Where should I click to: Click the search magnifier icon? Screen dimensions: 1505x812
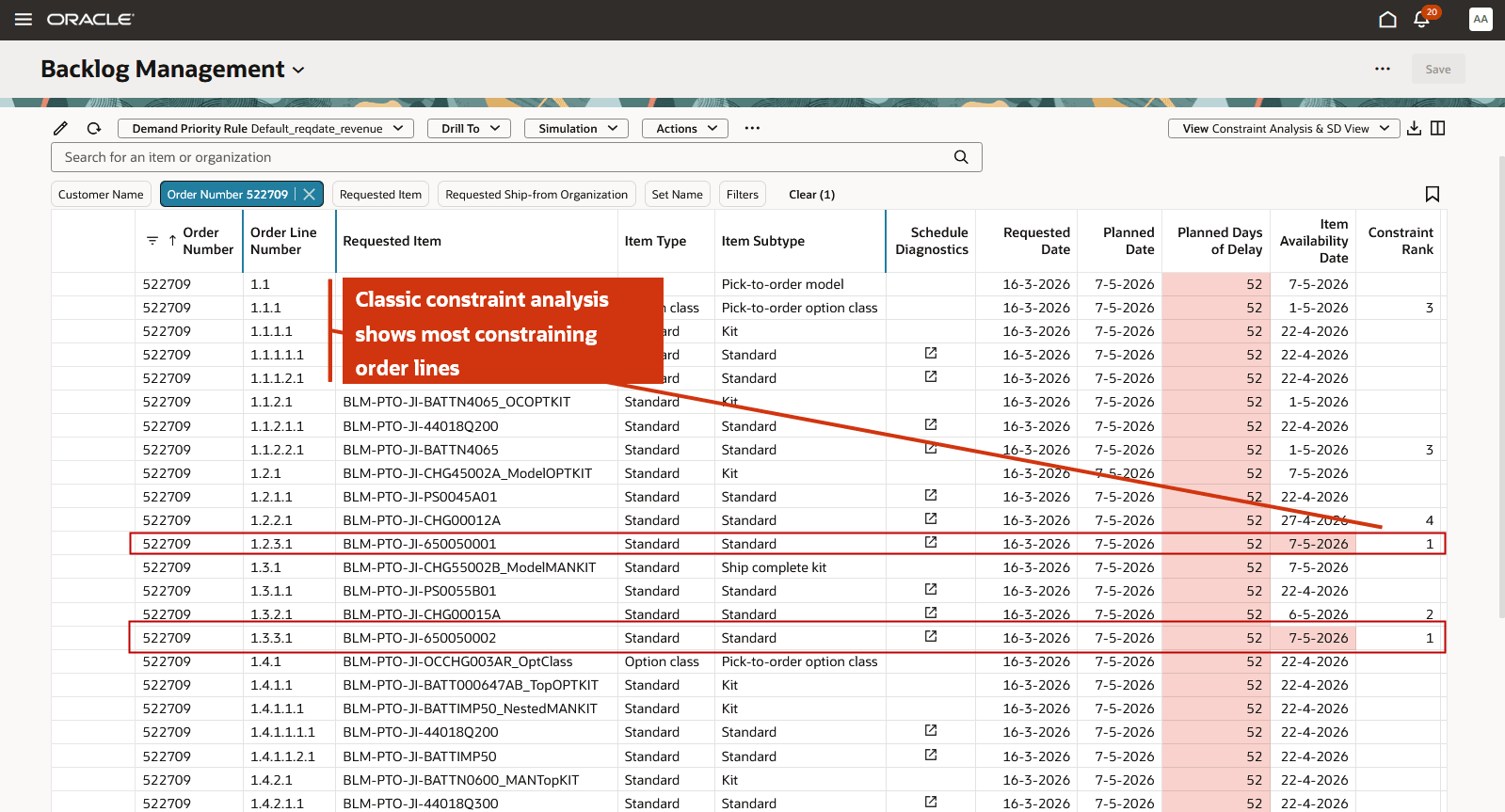(x=961, y=157)
